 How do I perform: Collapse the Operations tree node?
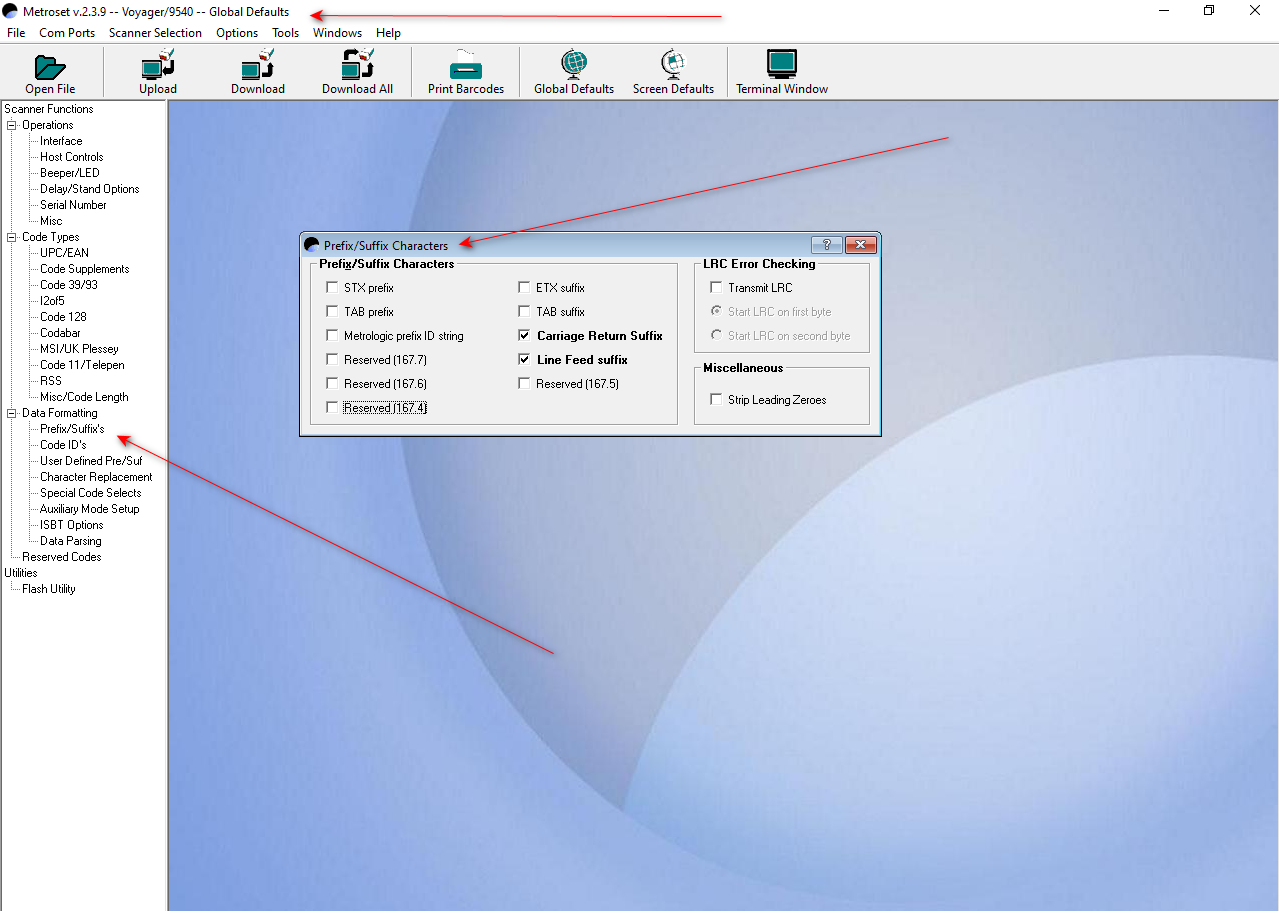(x=12, y=125)
